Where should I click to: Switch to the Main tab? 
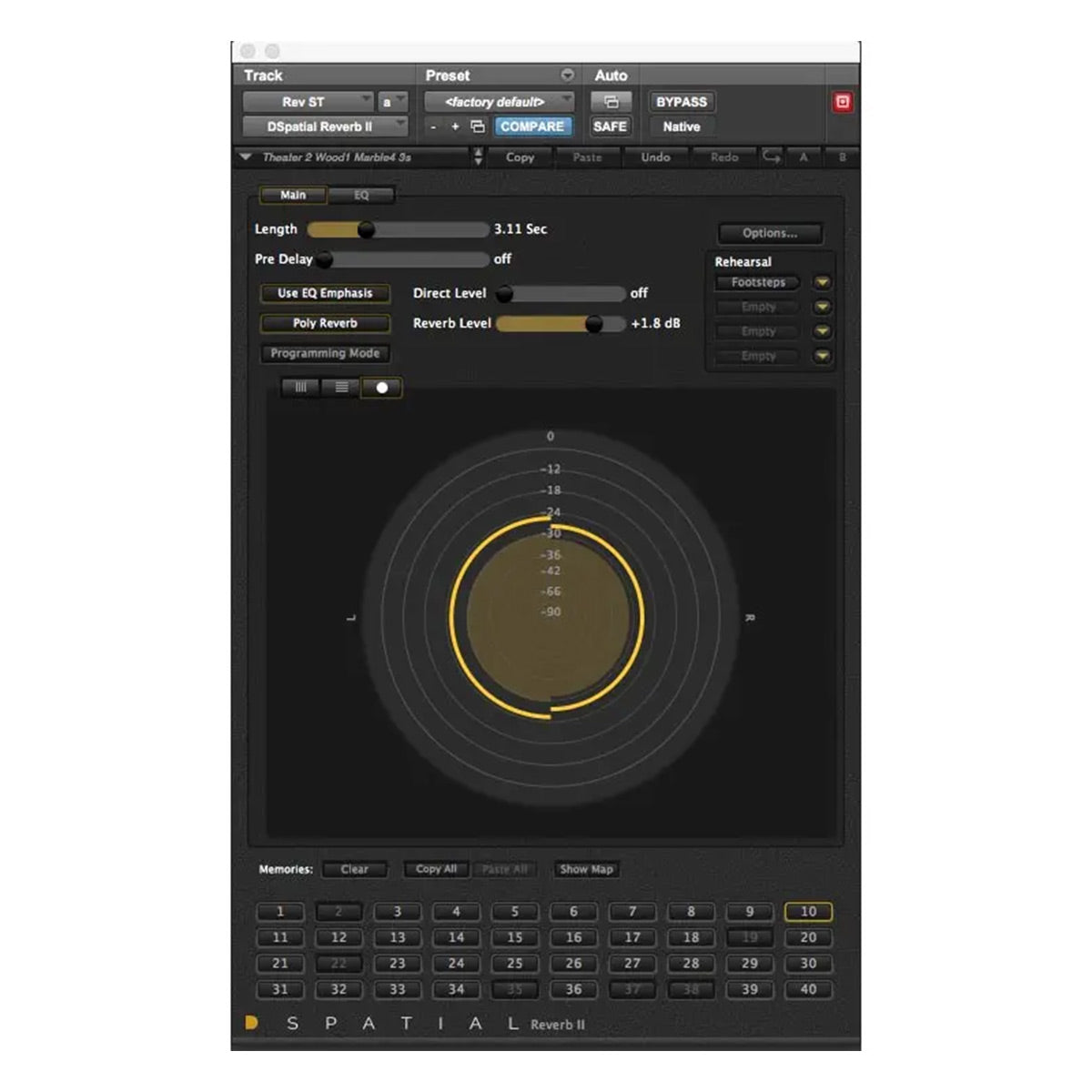pos(293,195)
